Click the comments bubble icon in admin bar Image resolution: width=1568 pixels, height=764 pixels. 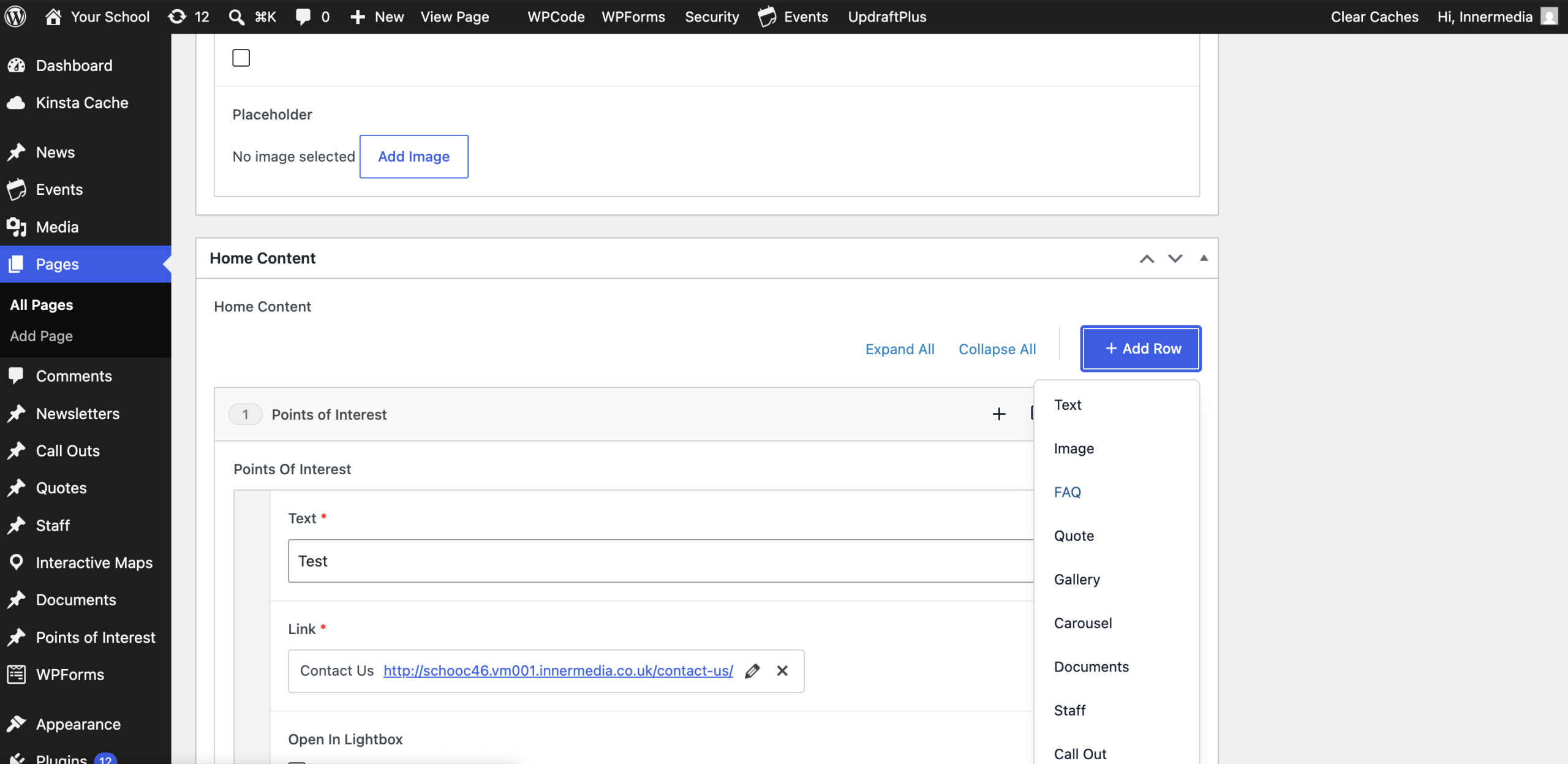coord(303,17)
